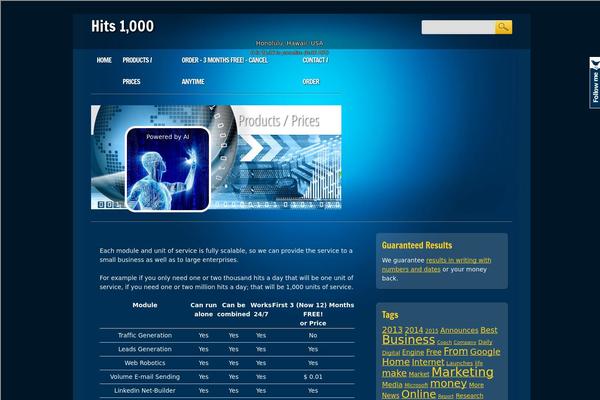The image size is (600, 400).
Task: Click the Tags widget heading
Action: tap(390, 315)
